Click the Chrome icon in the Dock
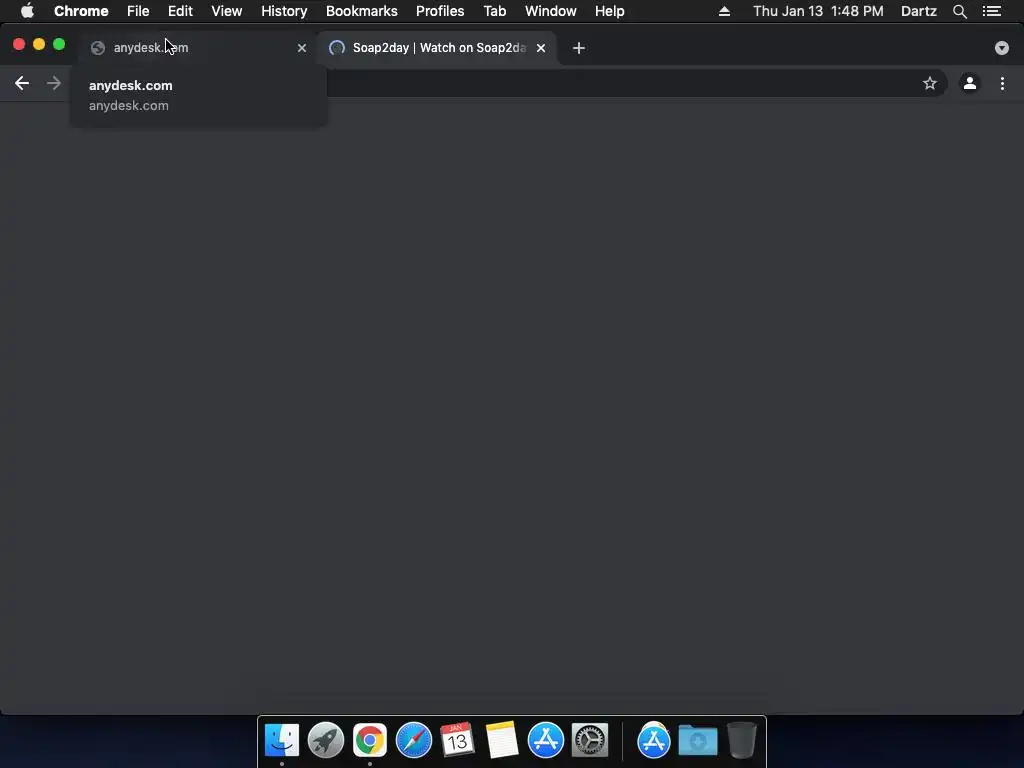The image size is (1024, 768). tap(370, 740)
